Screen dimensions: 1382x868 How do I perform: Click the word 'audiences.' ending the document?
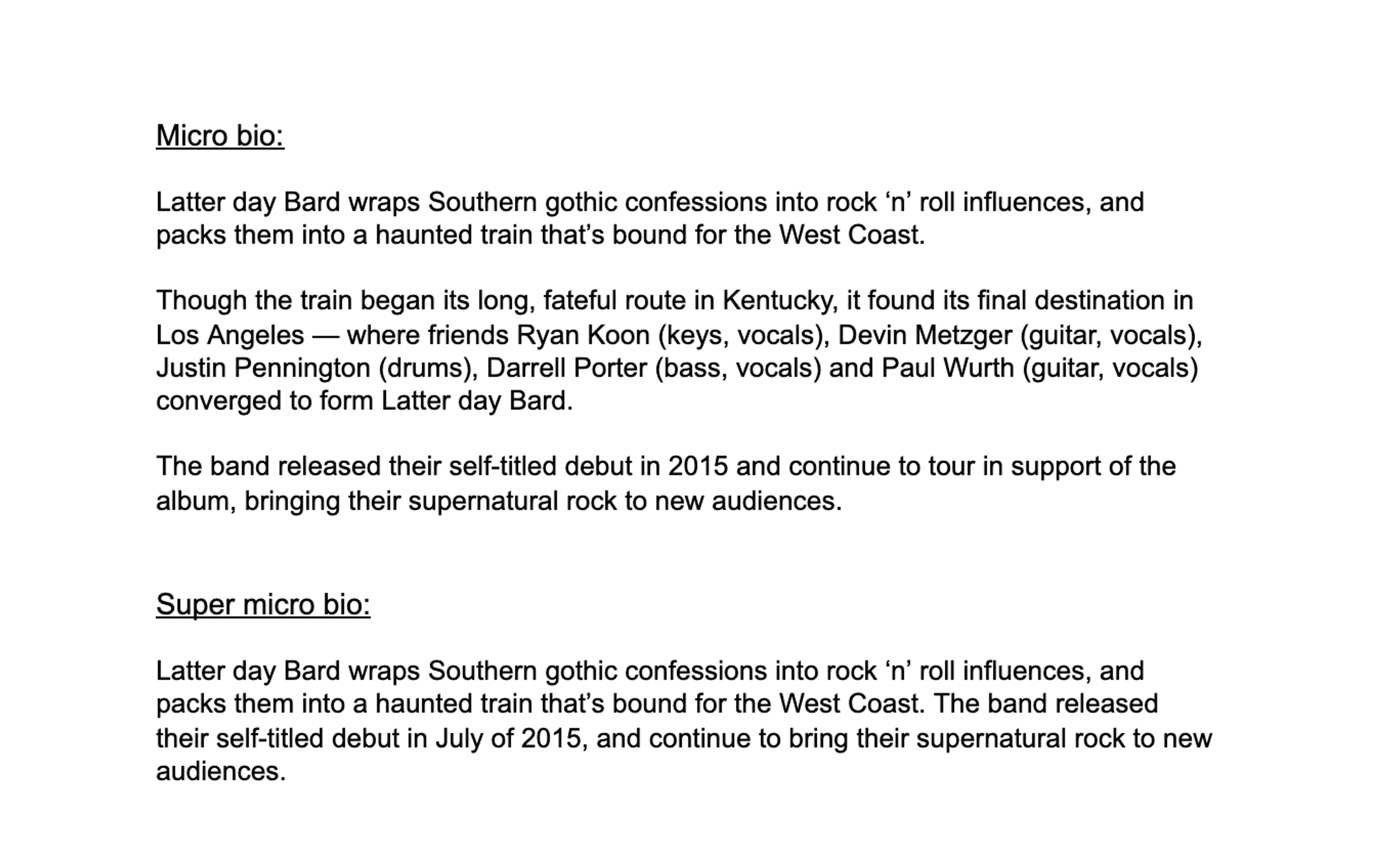220,771
